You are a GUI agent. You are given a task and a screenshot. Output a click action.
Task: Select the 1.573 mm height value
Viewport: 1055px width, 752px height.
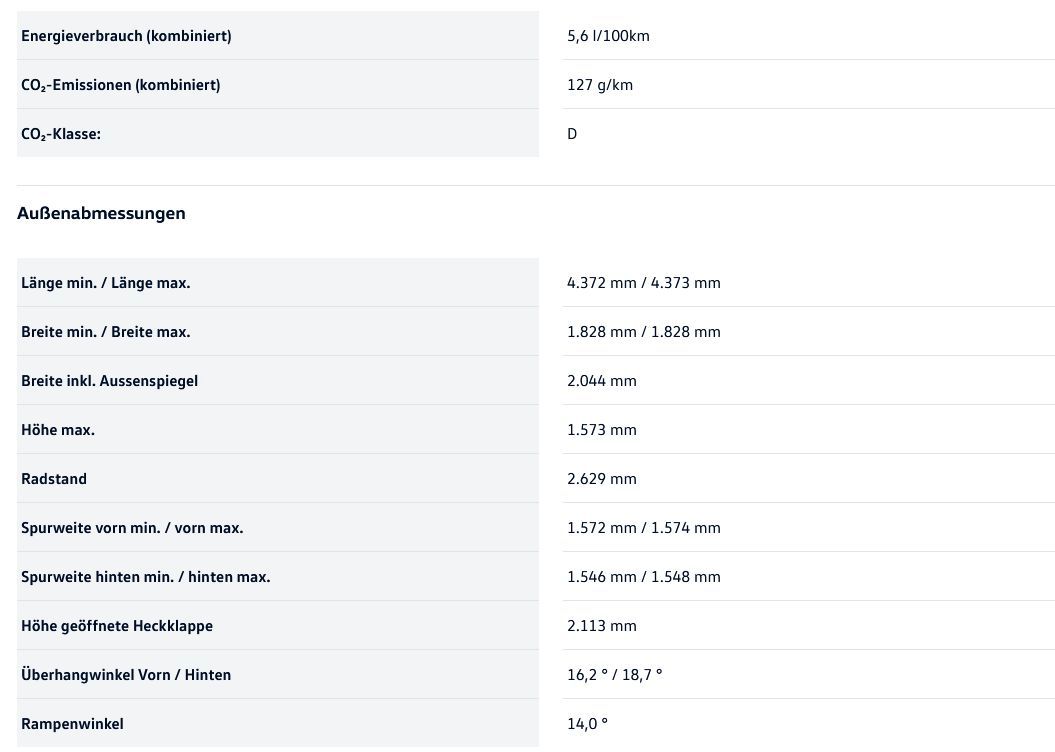click(x=601, y=430)
